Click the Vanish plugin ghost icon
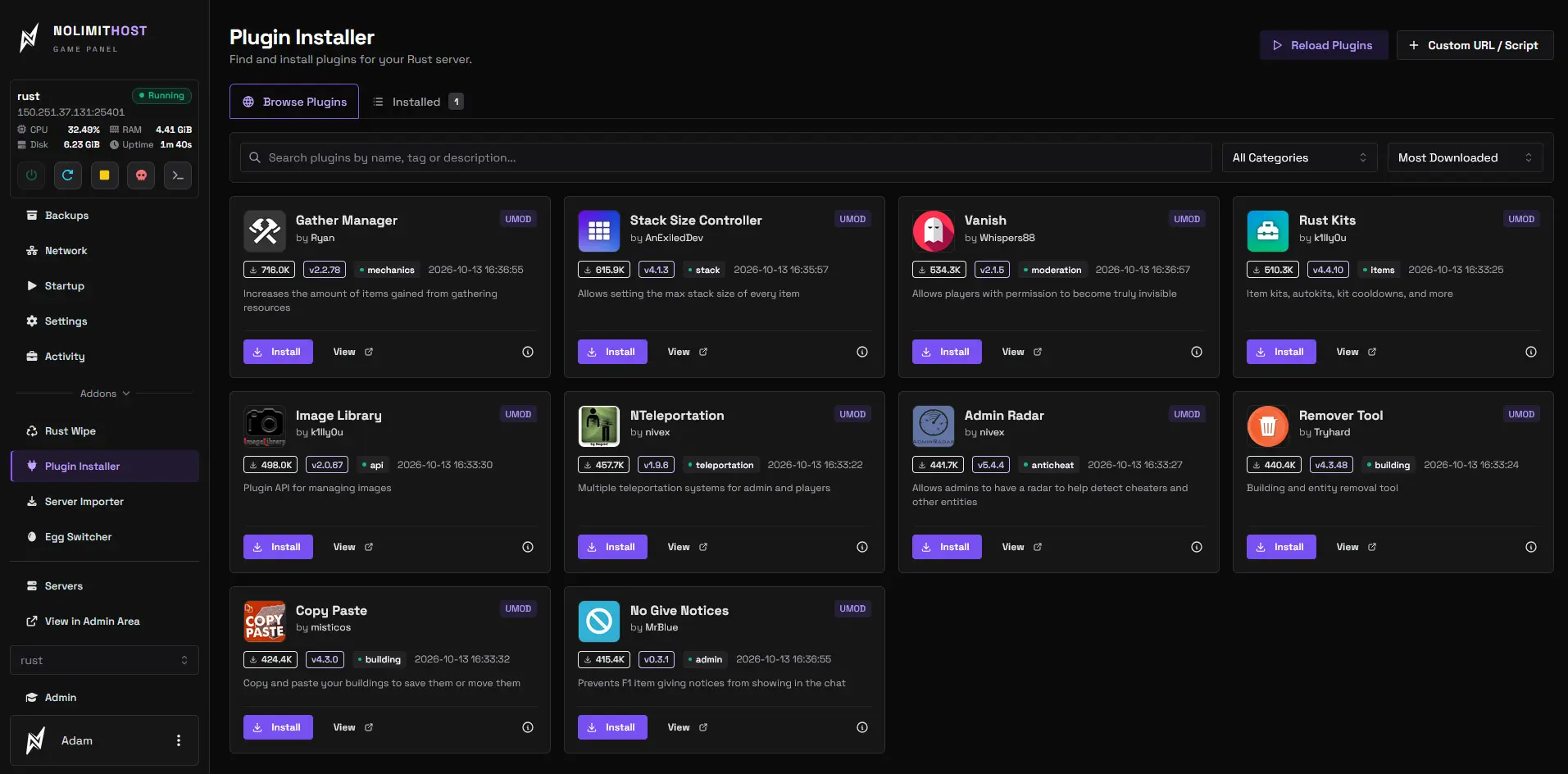Image resolution: width=1568 pixels, height=774 pixels. click(934, 231)
